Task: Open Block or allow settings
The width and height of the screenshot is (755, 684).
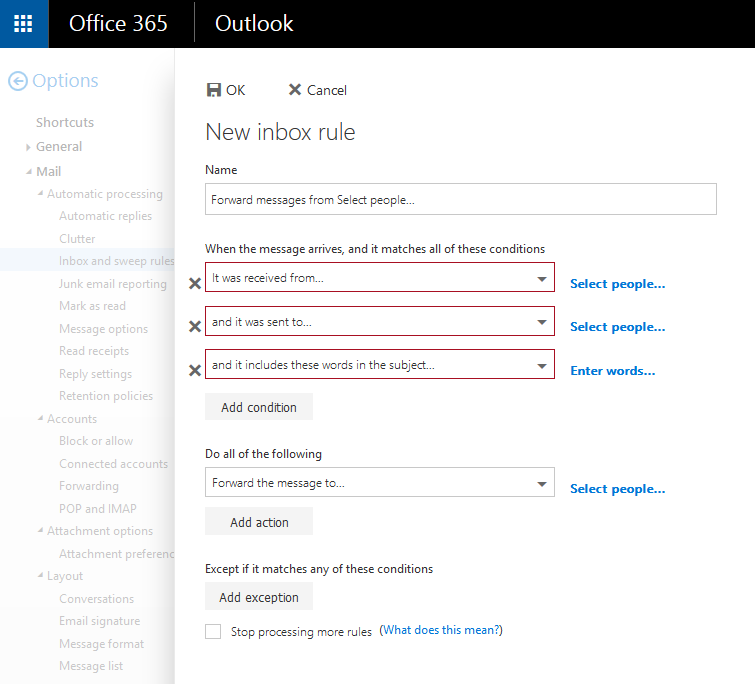Action: (96, 441)
